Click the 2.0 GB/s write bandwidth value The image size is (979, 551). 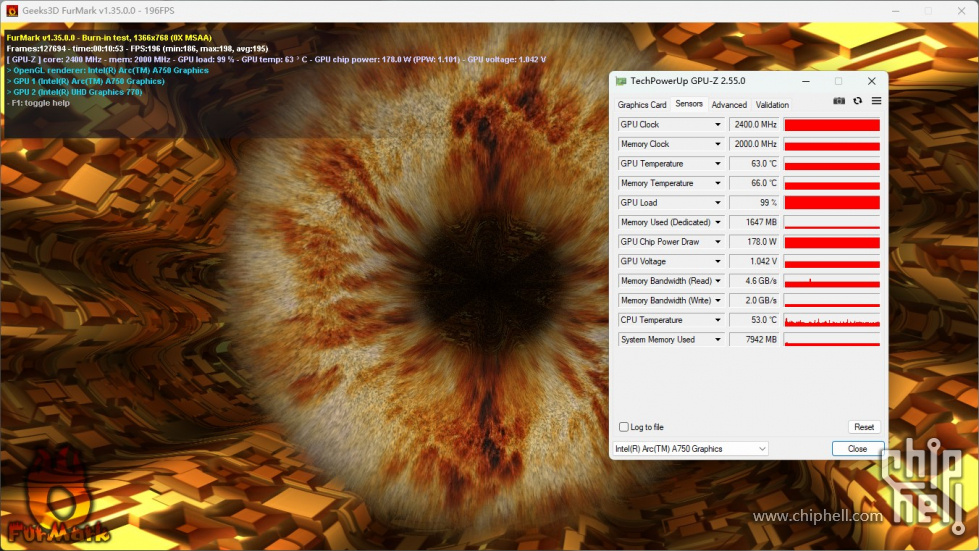point(754,301)
